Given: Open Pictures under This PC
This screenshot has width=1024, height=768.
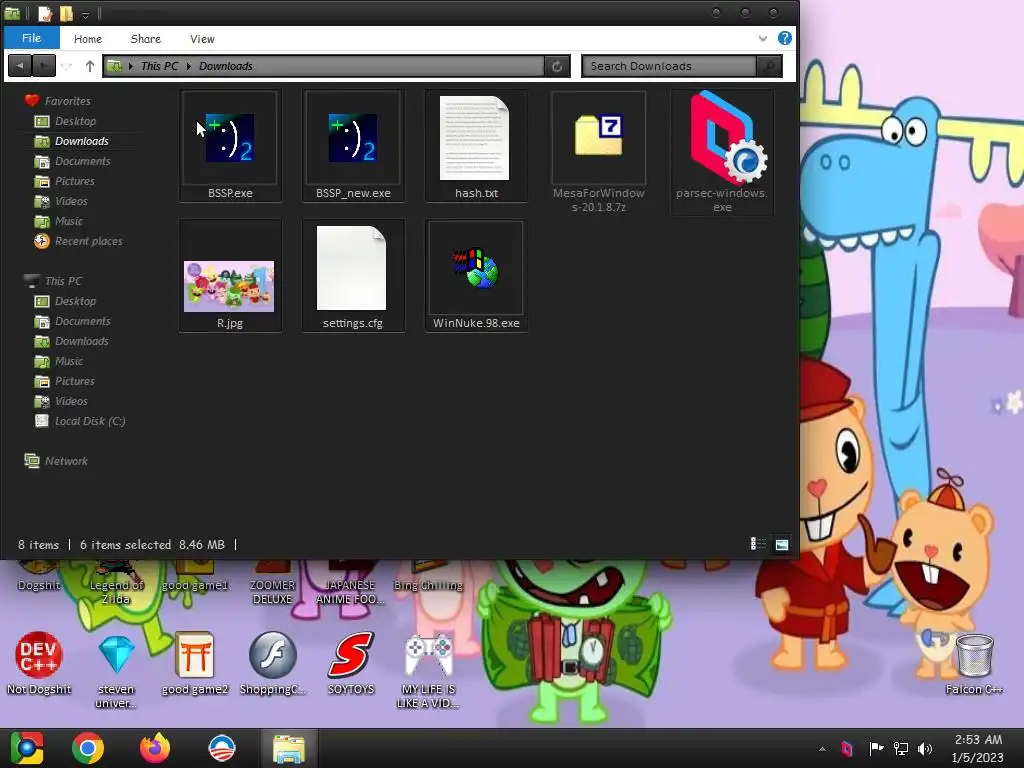Looking at the screenshot, I should coord(64,381).
